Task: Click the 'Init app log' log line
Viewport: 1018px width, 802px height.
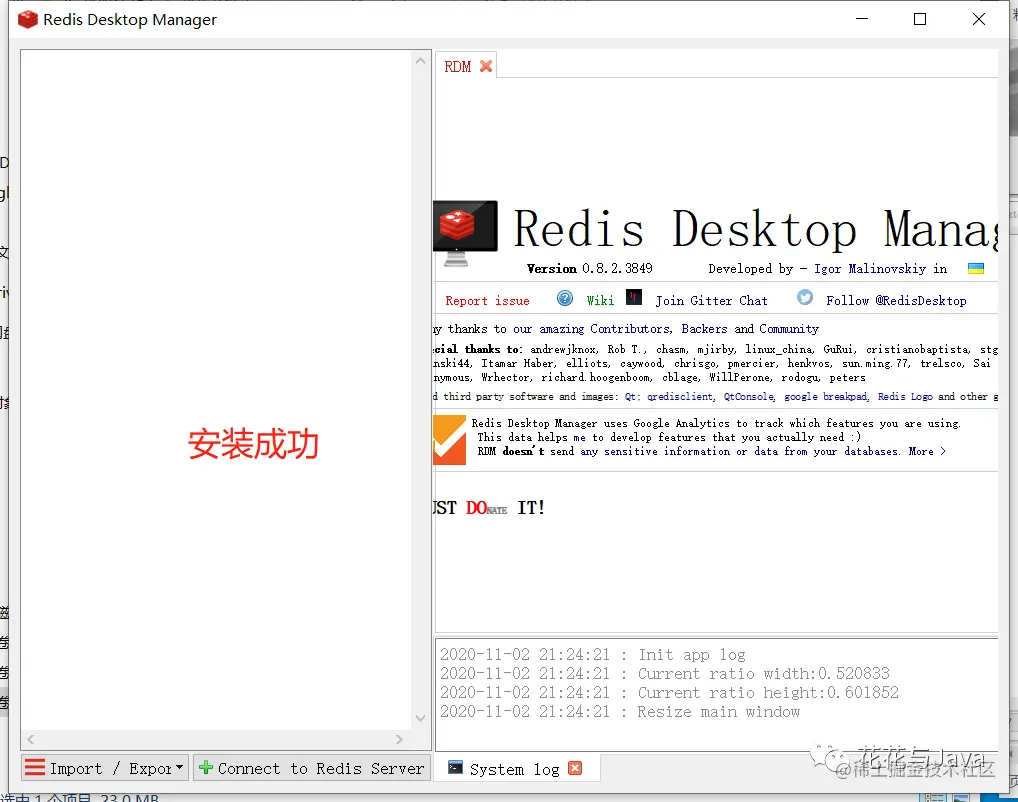Action: click(593, 655)
